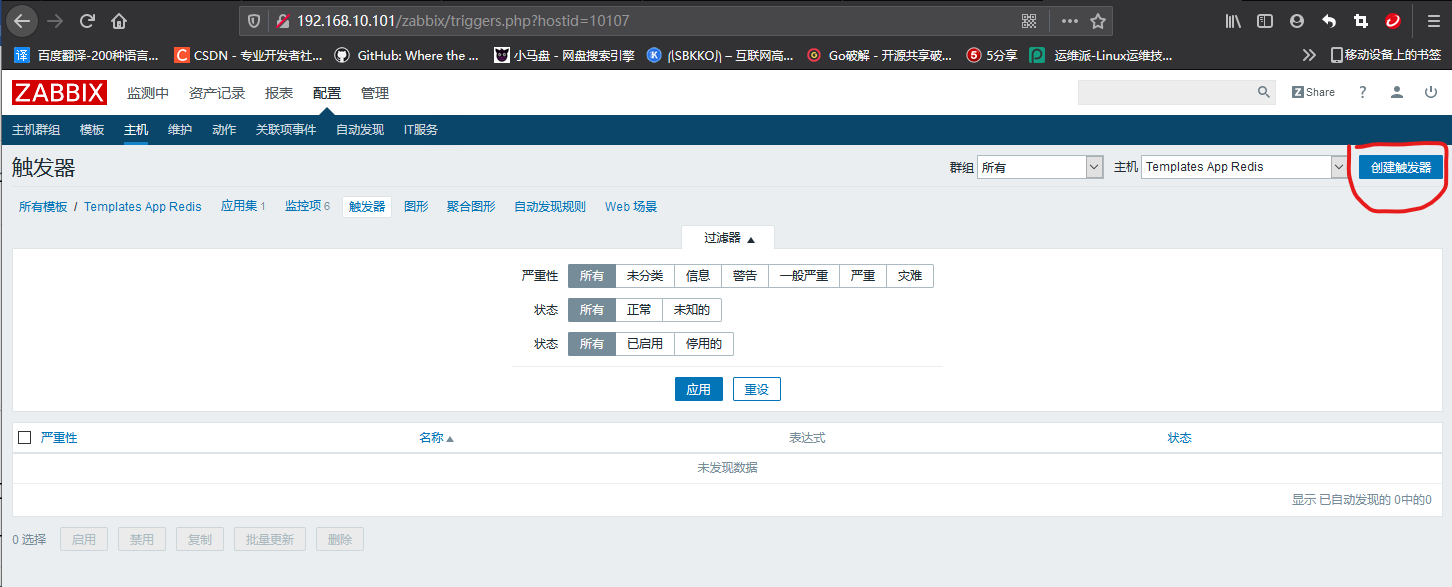Switch to 自动发现规则 tab
Screen dimensions: 1452x587
550,207
